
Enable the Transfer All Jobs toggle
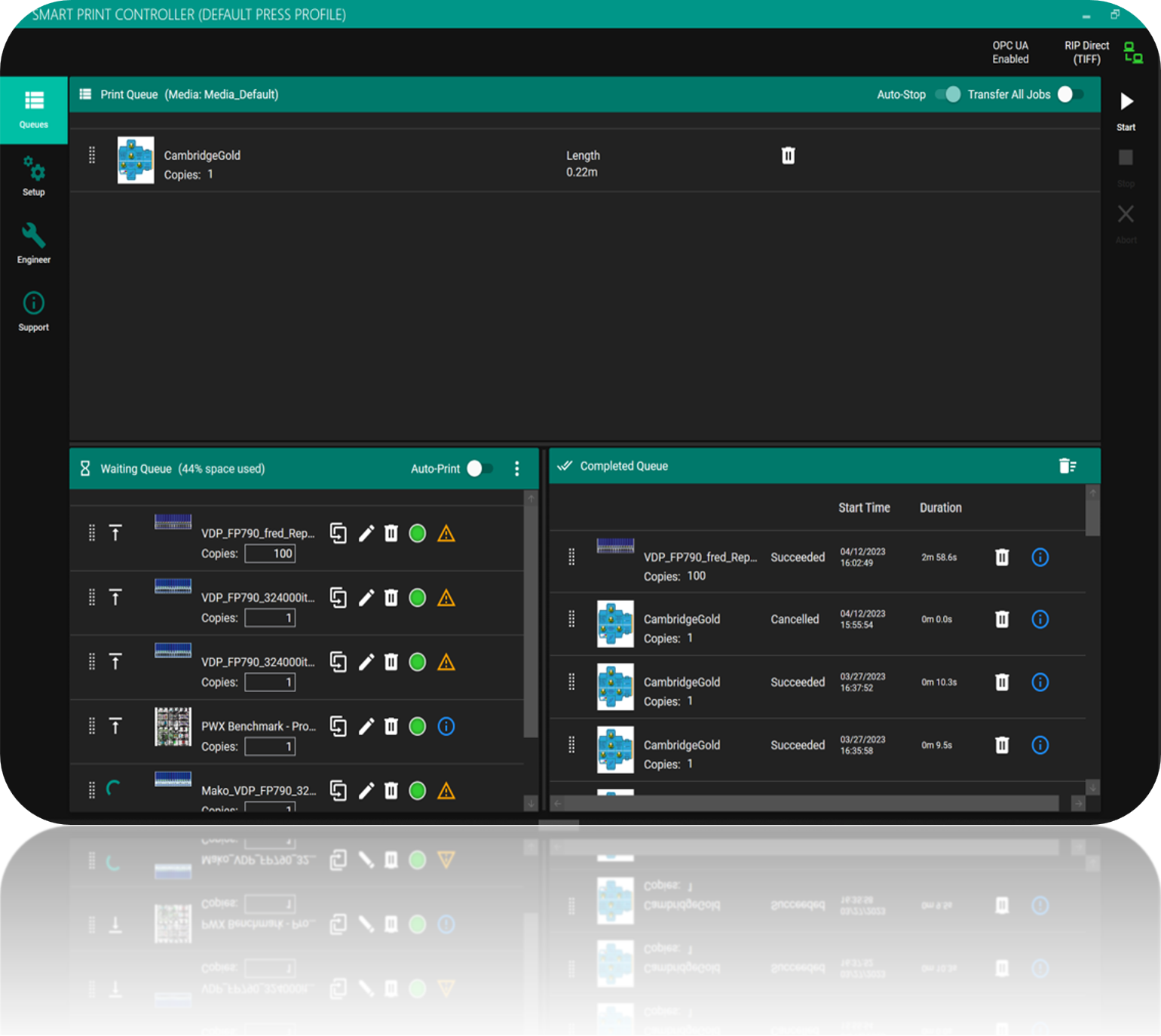click(x=1070, y=94)
